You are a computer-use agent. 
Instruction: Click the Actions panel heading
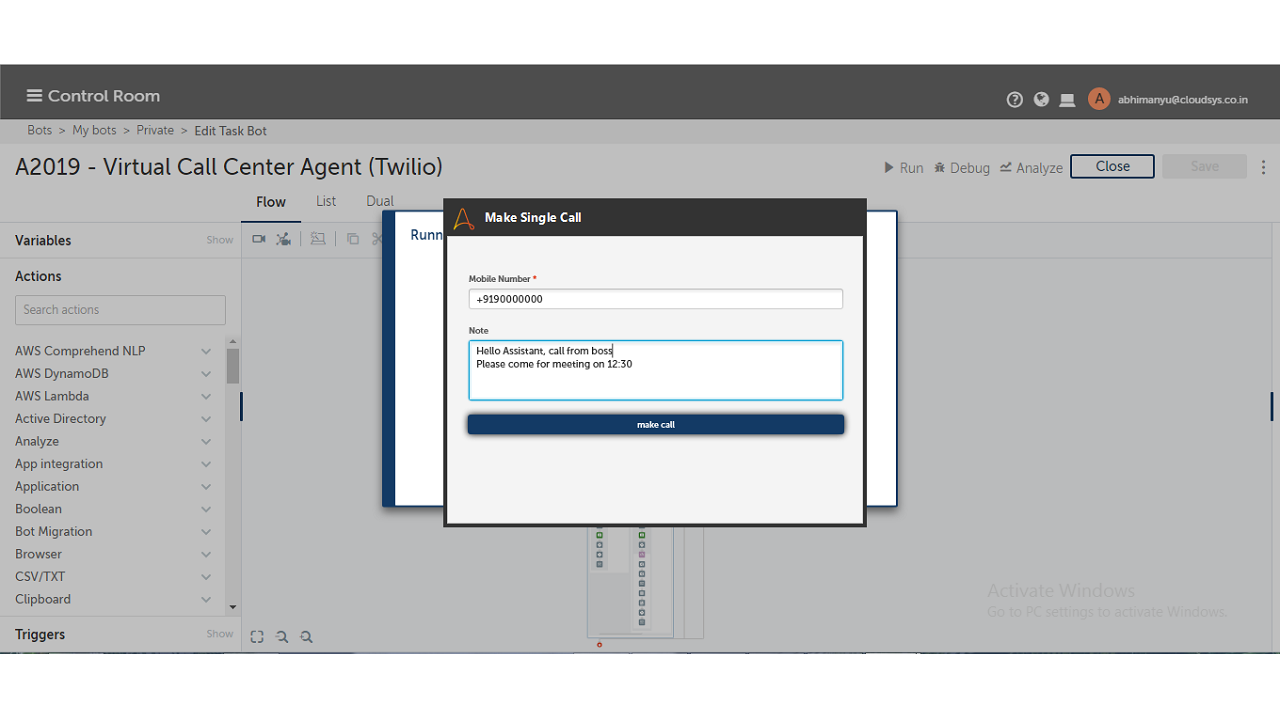[38, 276]
